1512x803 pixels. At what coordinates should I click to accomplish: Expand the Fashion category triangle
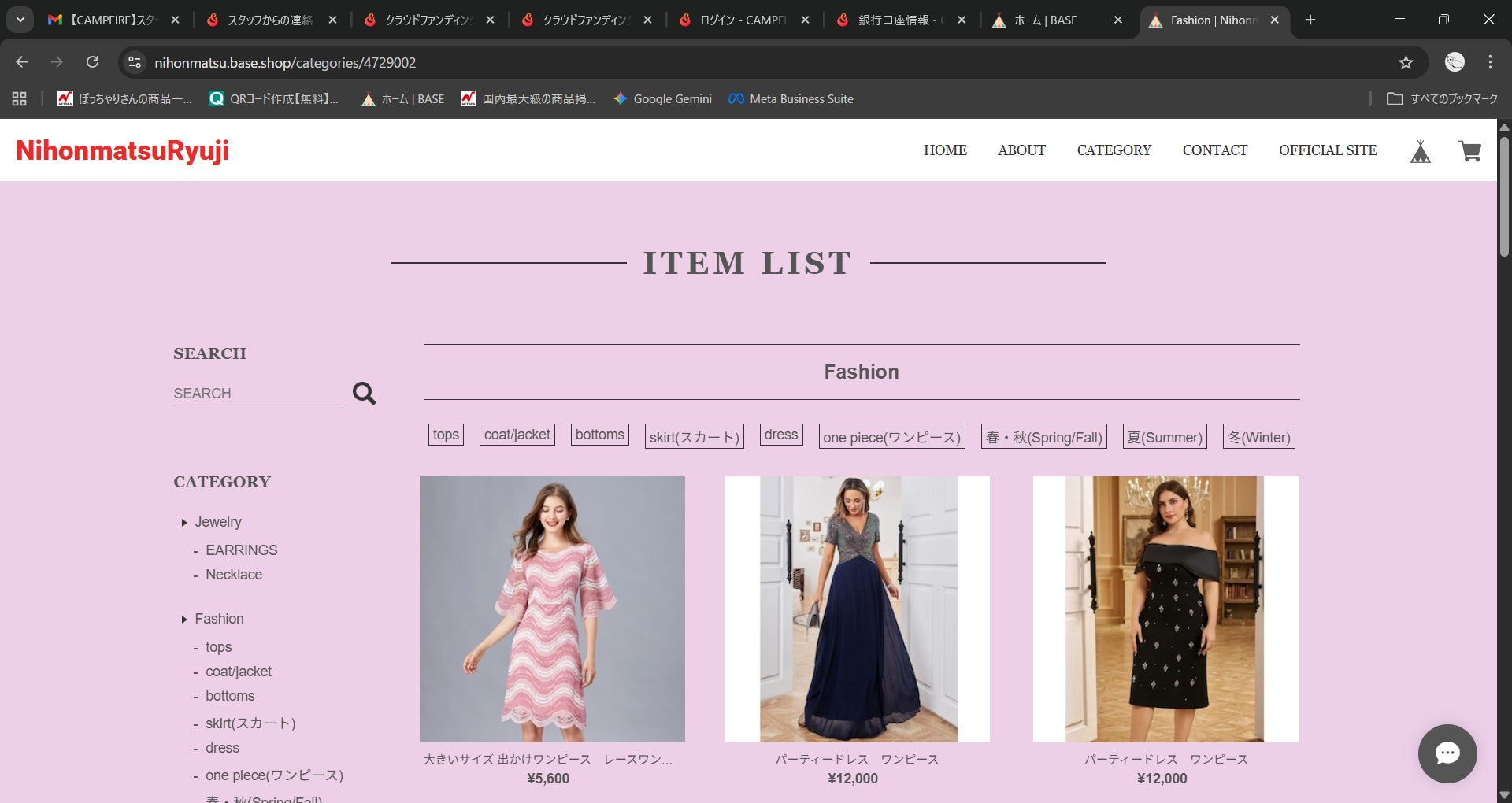coord(184,620)
